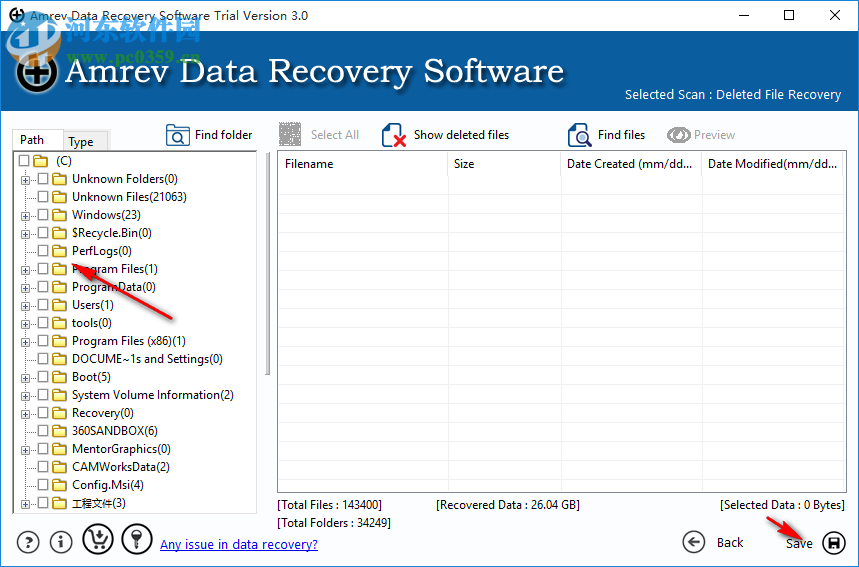
Task: Select the DOCUME~1s and Settings(0) folder
Action: [x=147, y=359]
